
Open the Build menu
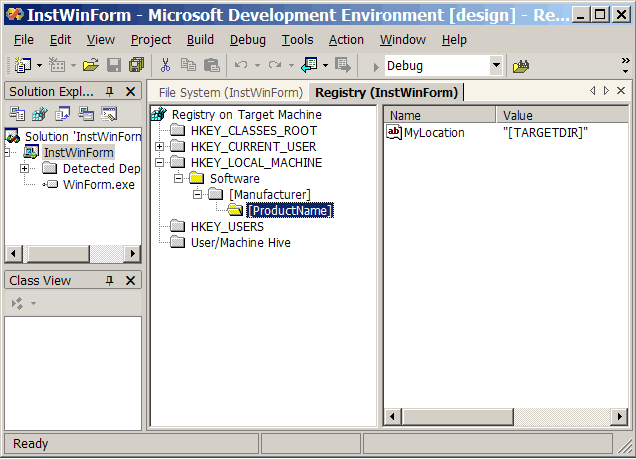coord(200,39)
